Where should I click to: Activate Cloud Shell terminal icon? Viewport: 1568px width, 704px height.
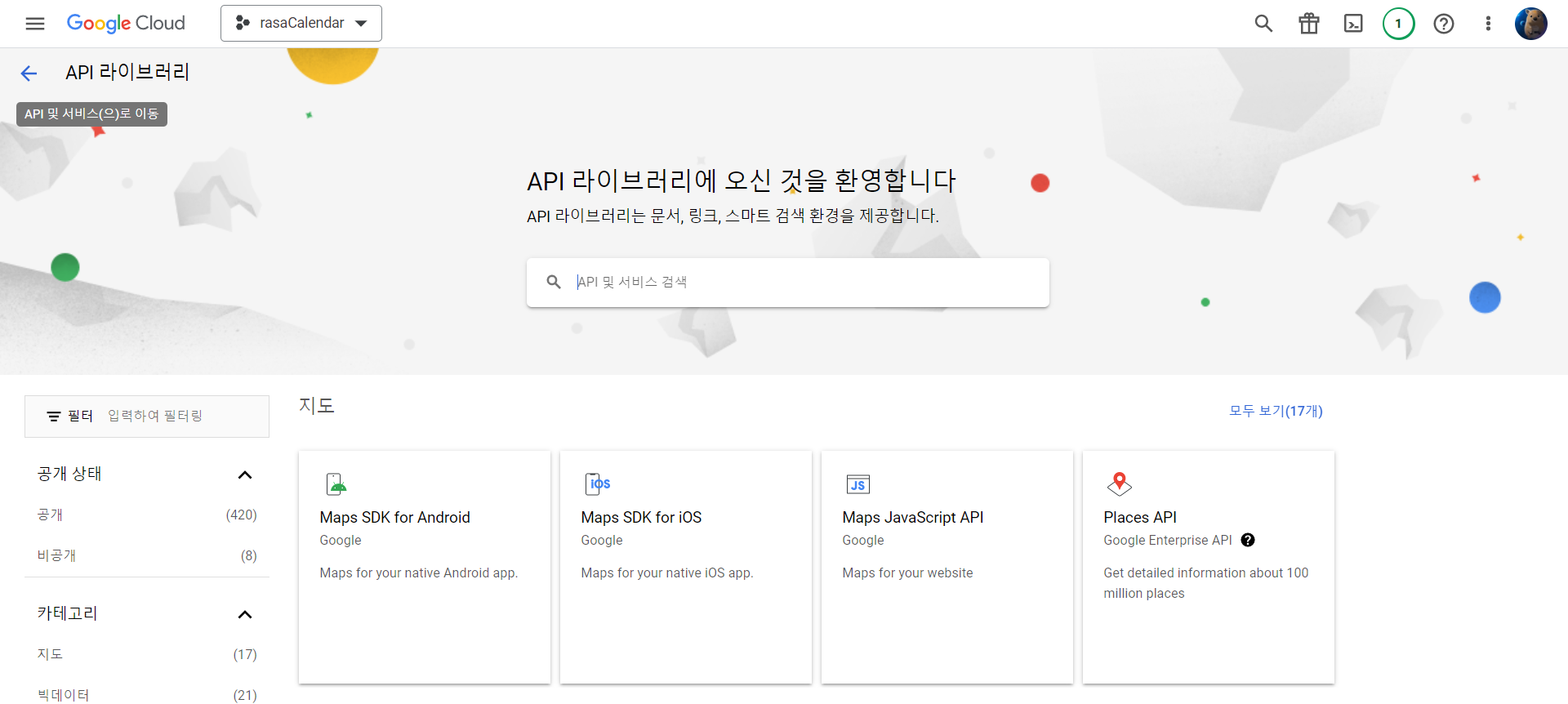click(x=1353, y=24)
